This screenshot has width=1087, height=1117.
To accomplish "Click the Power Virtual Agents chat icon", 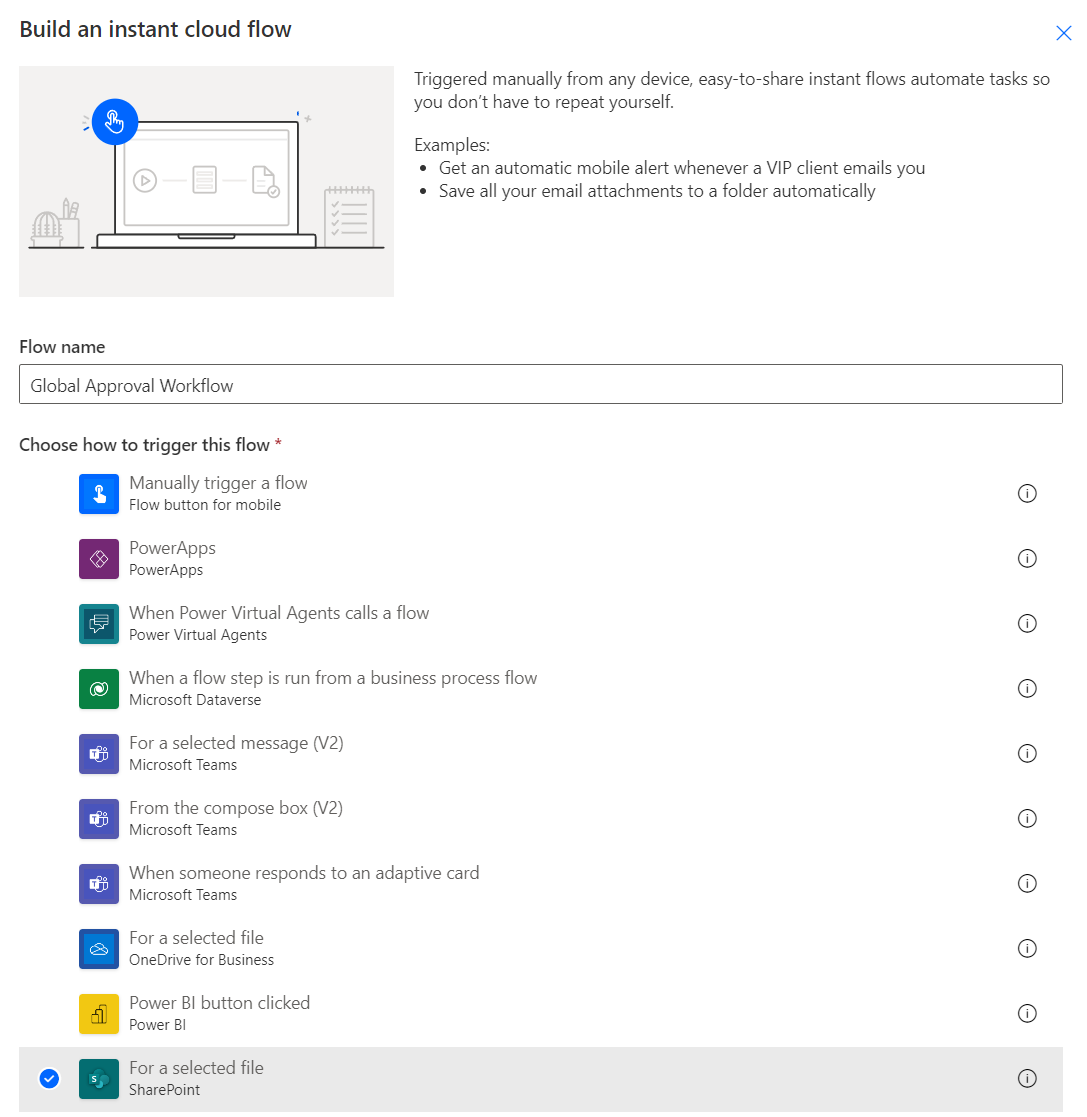I will 99,623.
